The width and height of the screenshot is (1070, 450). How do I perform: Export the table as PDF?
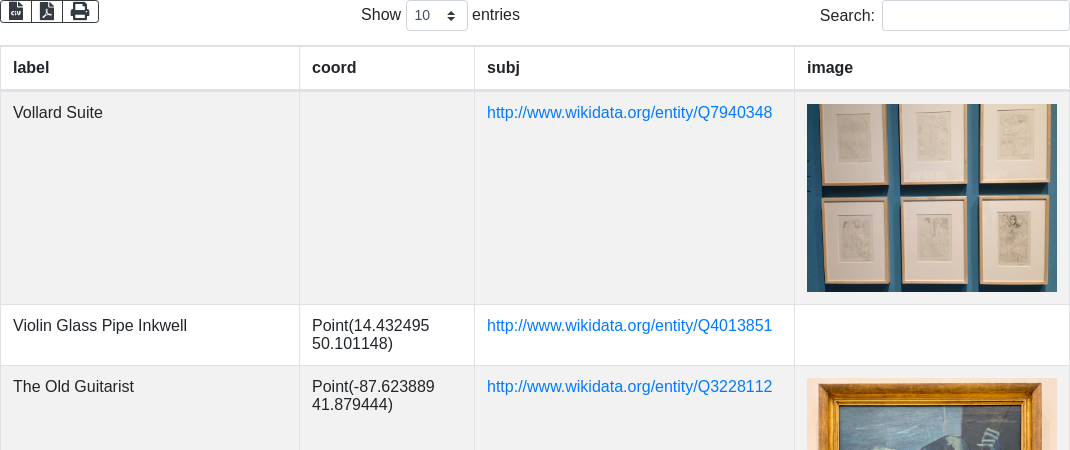pyautogui.click(x=47, y=11)
